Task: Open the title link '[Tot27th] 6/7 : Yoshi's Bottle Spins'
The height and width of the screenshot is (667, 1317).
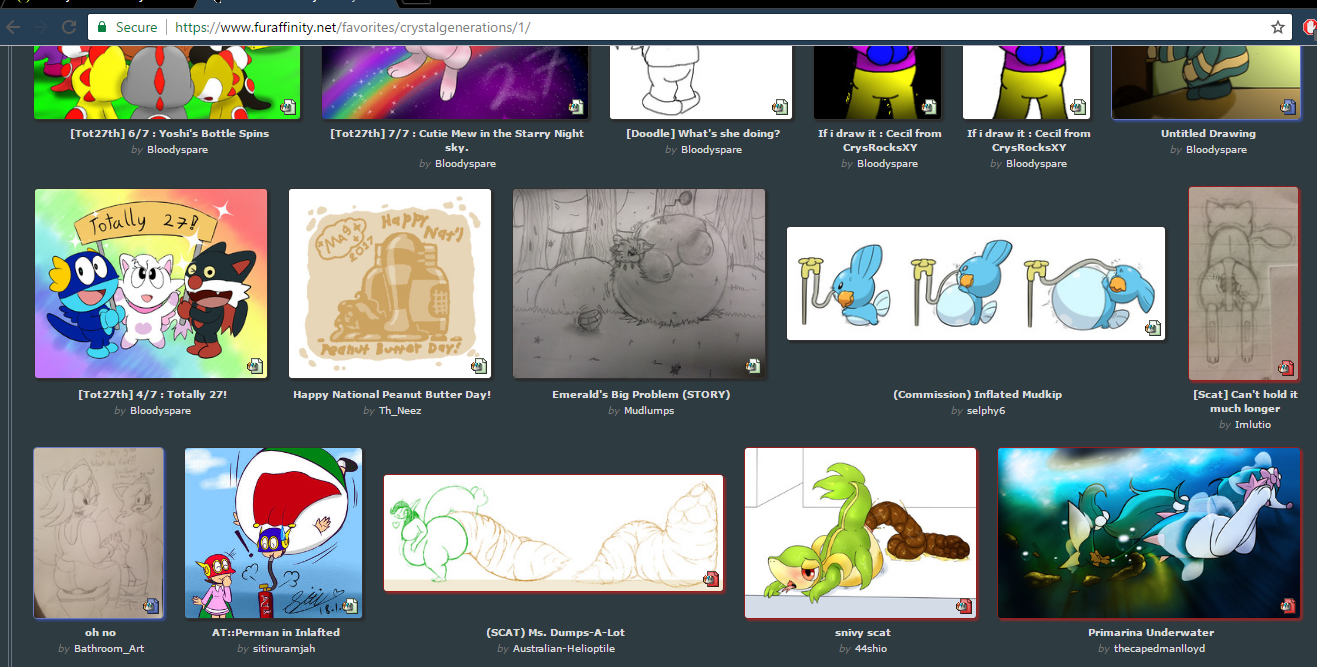Action: (x=169, y=133)
